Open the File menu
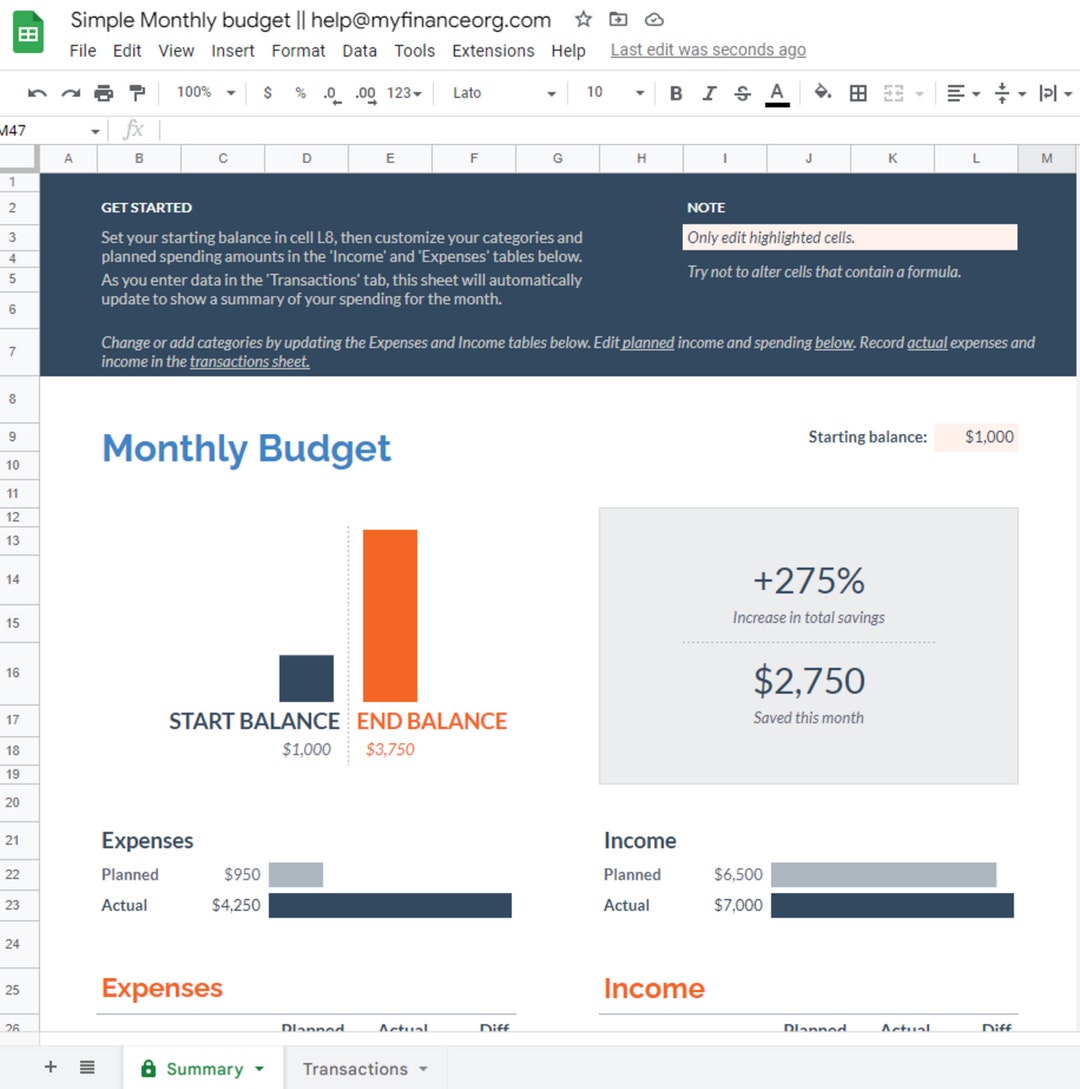Image resolution: width=1080 pixels, height=1089 pixels. (83, 51)
